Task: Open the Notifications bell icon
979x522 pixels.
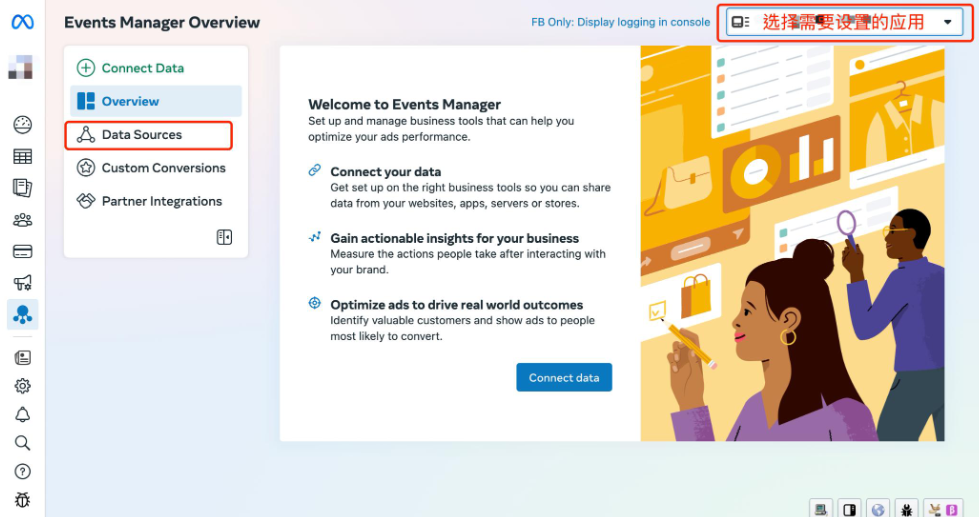Action: click(22, 415)
